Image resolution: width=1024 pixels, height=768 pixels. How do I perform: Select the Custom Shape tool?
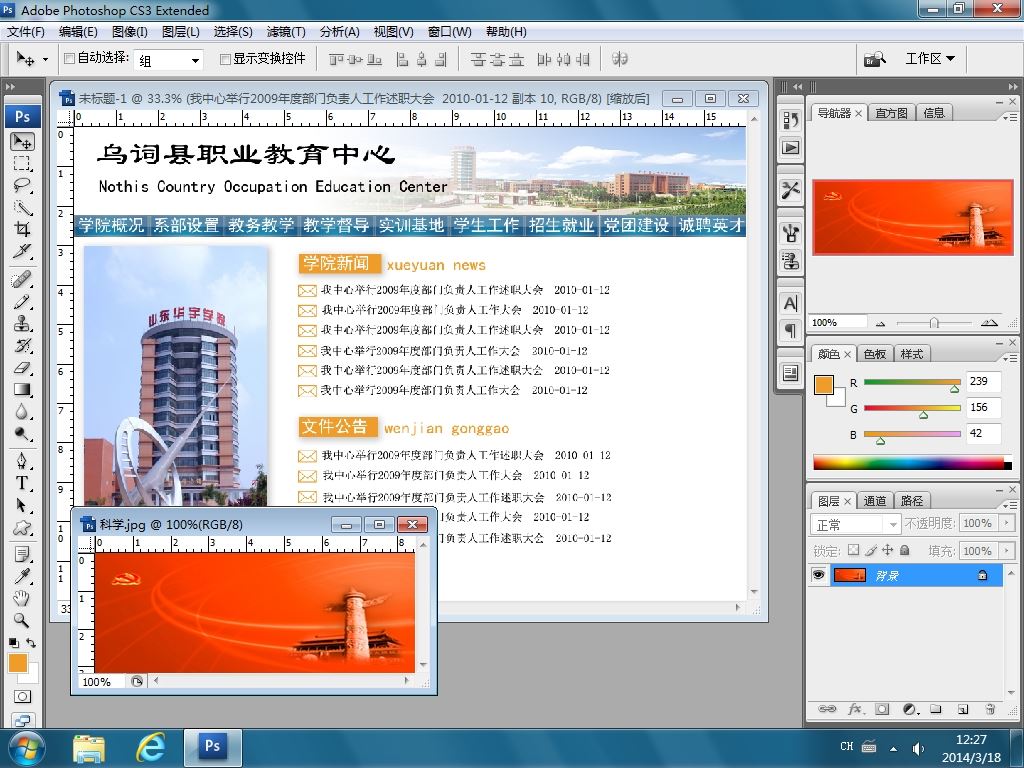point(22,528)
